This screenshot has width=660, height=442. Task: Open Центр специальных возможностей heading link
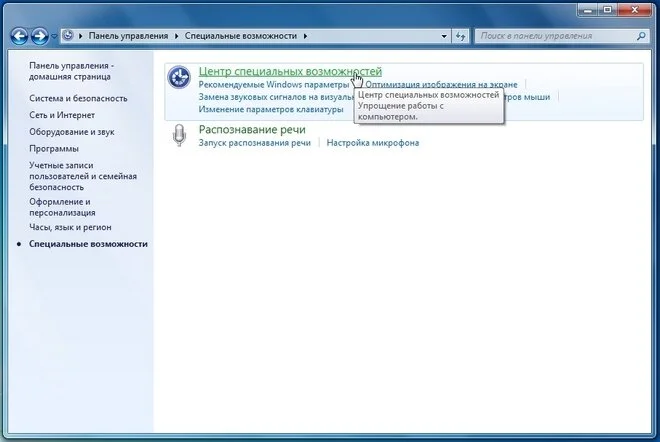(290, 71)
